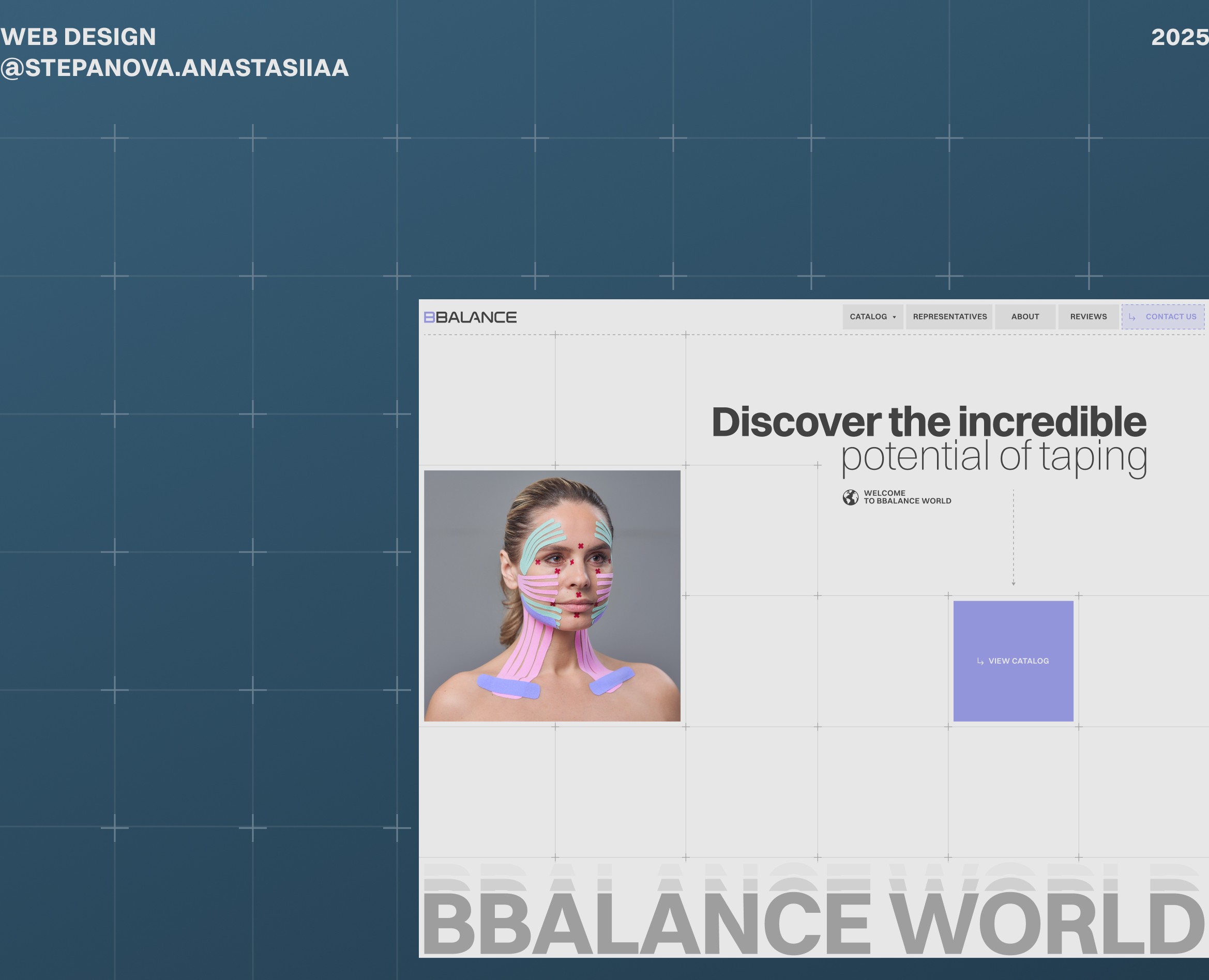Viewport: 1209px width, 980px height.
Task: Click the large BBALANCE WORLD headline text
Action: pos(813,918)
